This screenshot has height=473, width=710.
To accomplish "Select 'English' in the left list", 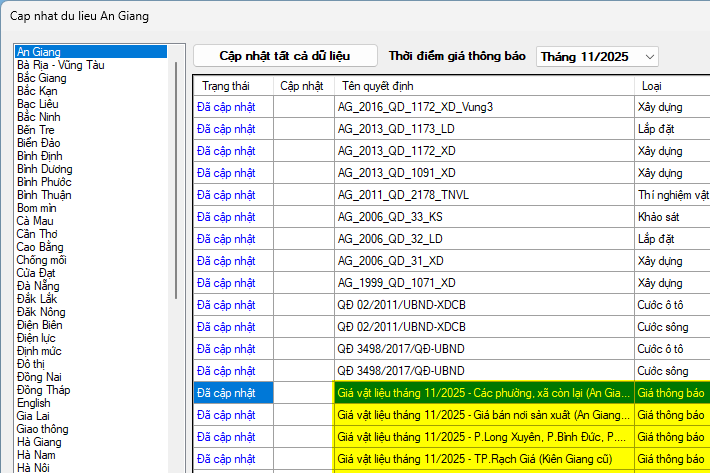I will 34,403.
